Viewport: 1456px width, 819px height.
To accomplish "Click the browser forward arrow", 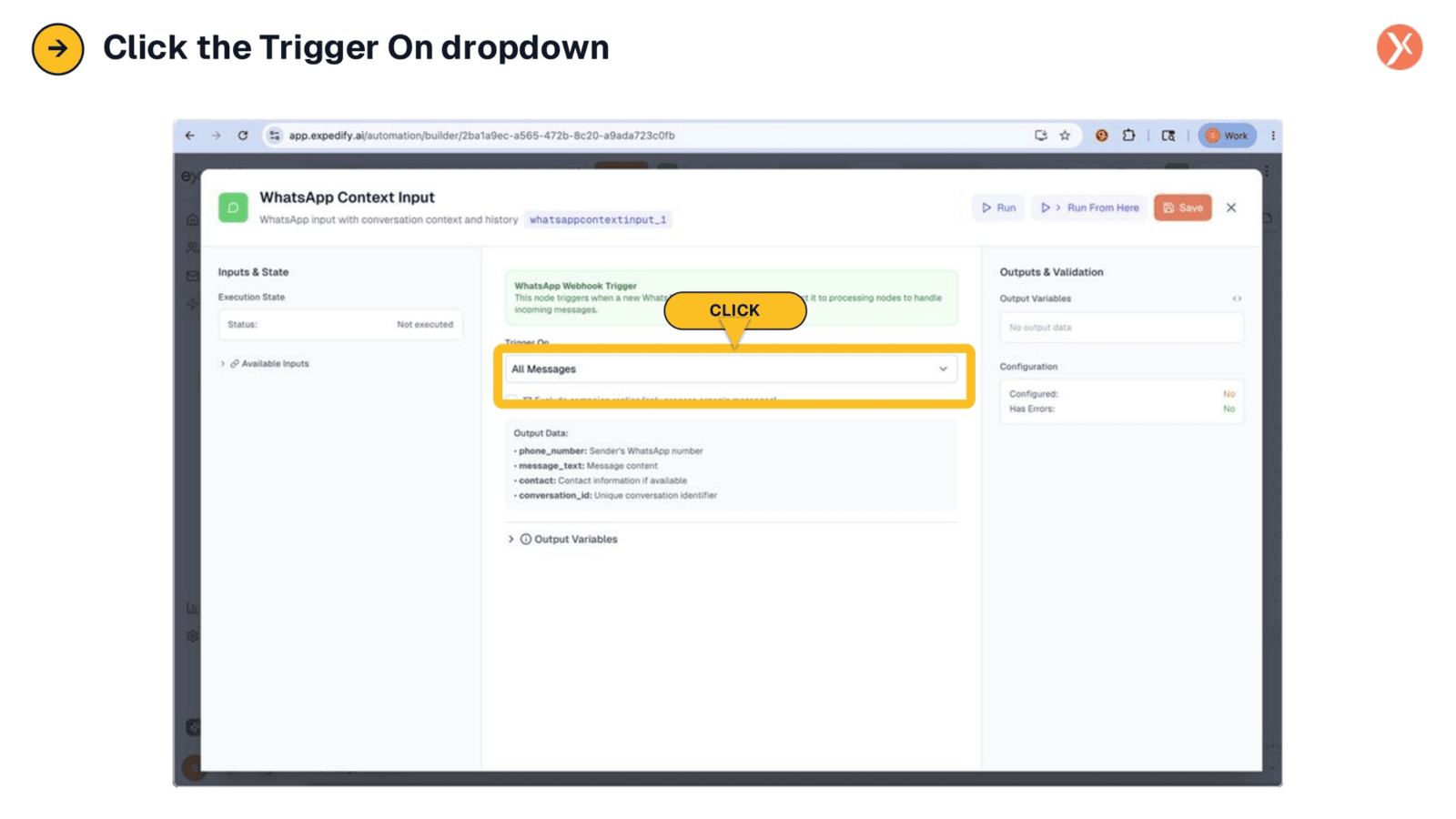I will [216, 136].
